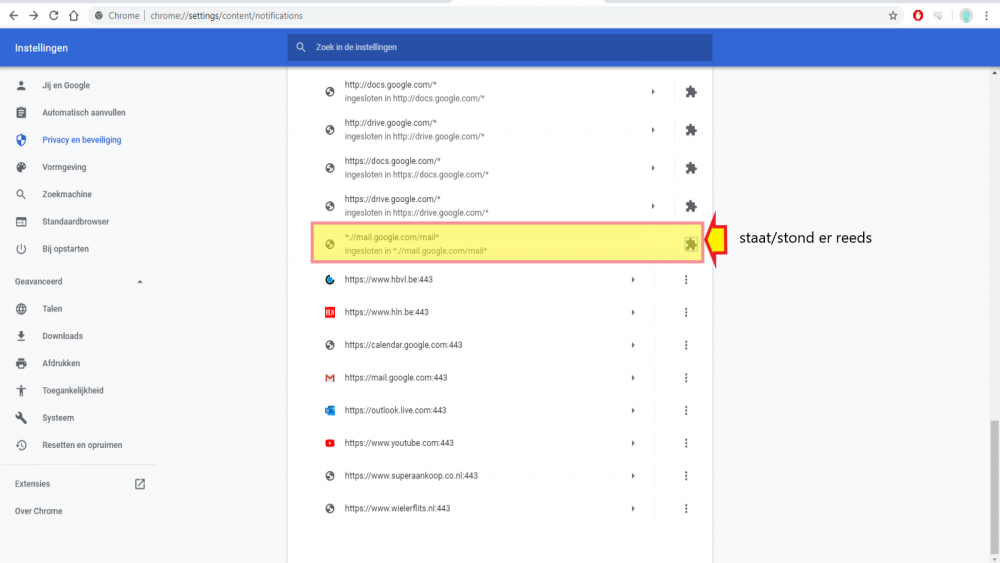The width and height of the screenshot is (1000, 563).
Task: Reload the page with refresh icon
Action: click(x=54, y=16)
